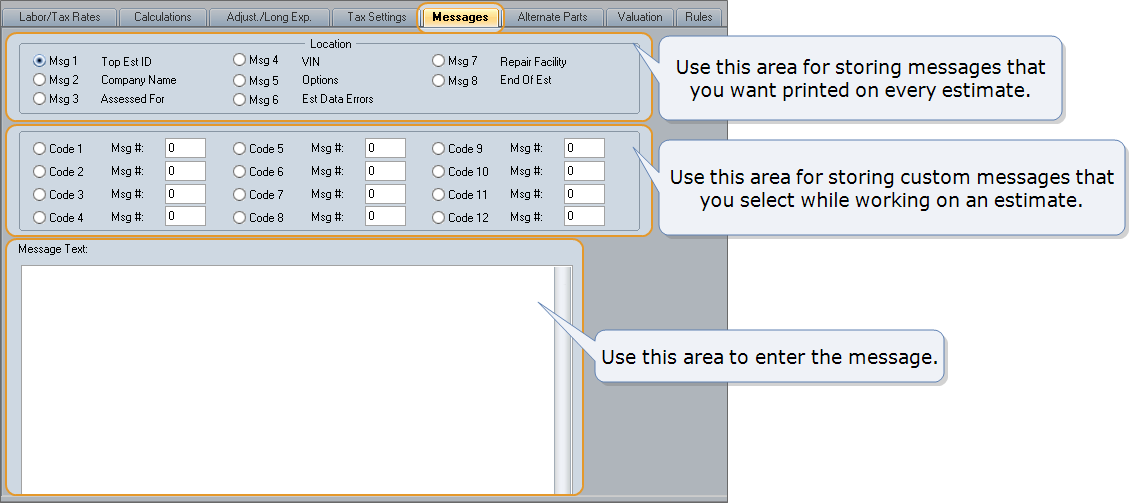Open the Rules tab
The image size is (1141, 503).
[x=698, y=17]
